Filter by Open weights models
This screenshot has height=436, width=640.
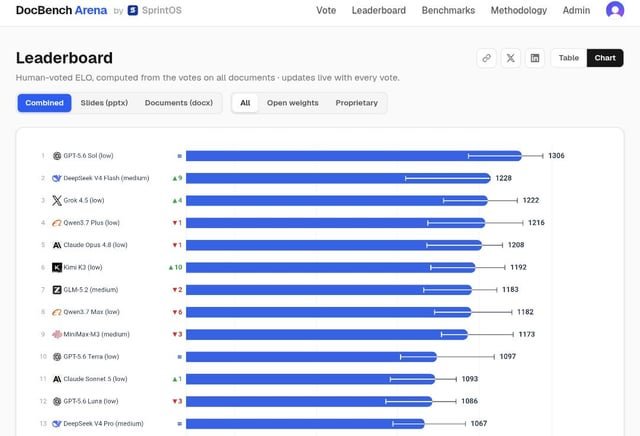[293, 103]
